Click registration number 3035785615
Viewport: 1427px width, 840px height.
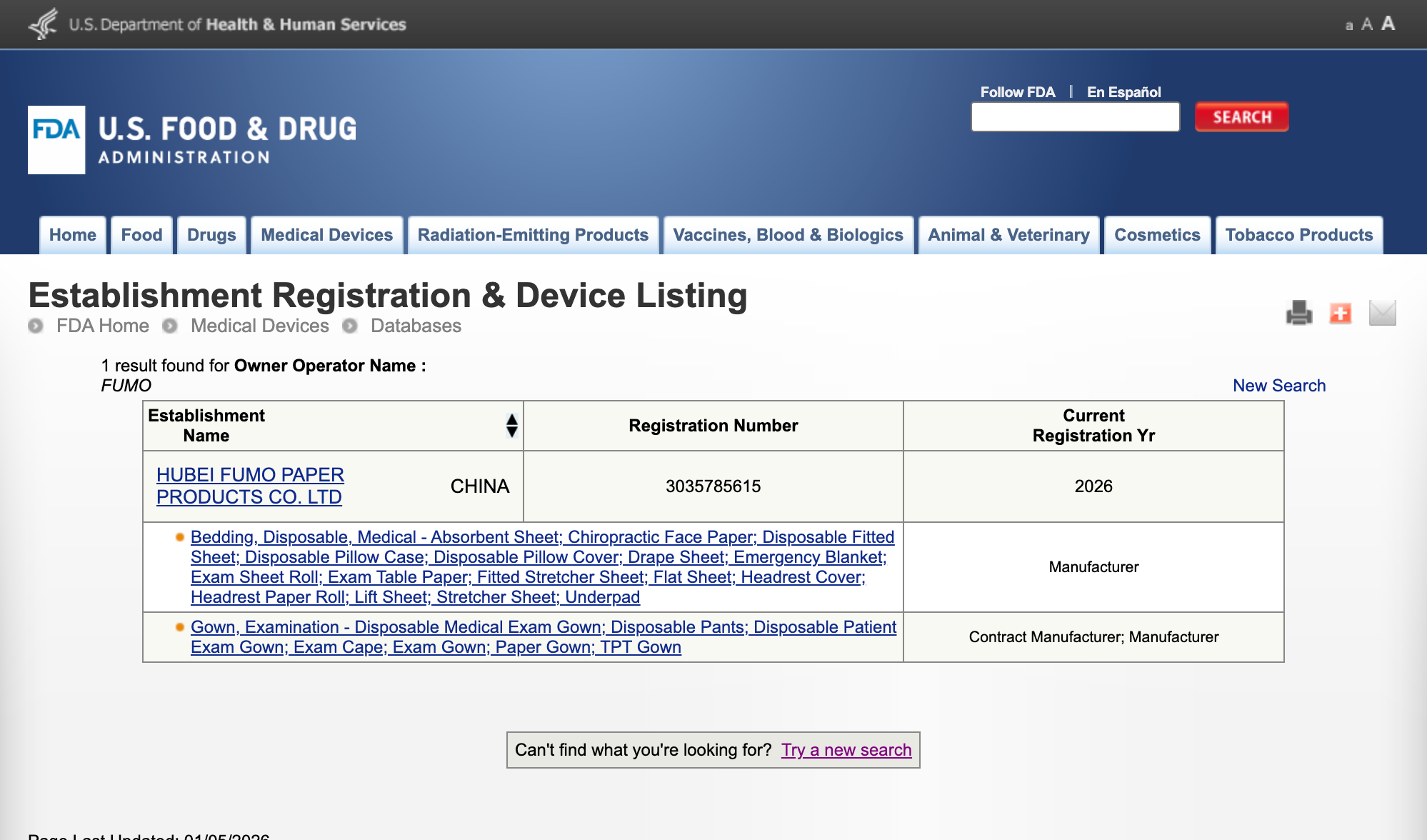(x=713, y=486)
